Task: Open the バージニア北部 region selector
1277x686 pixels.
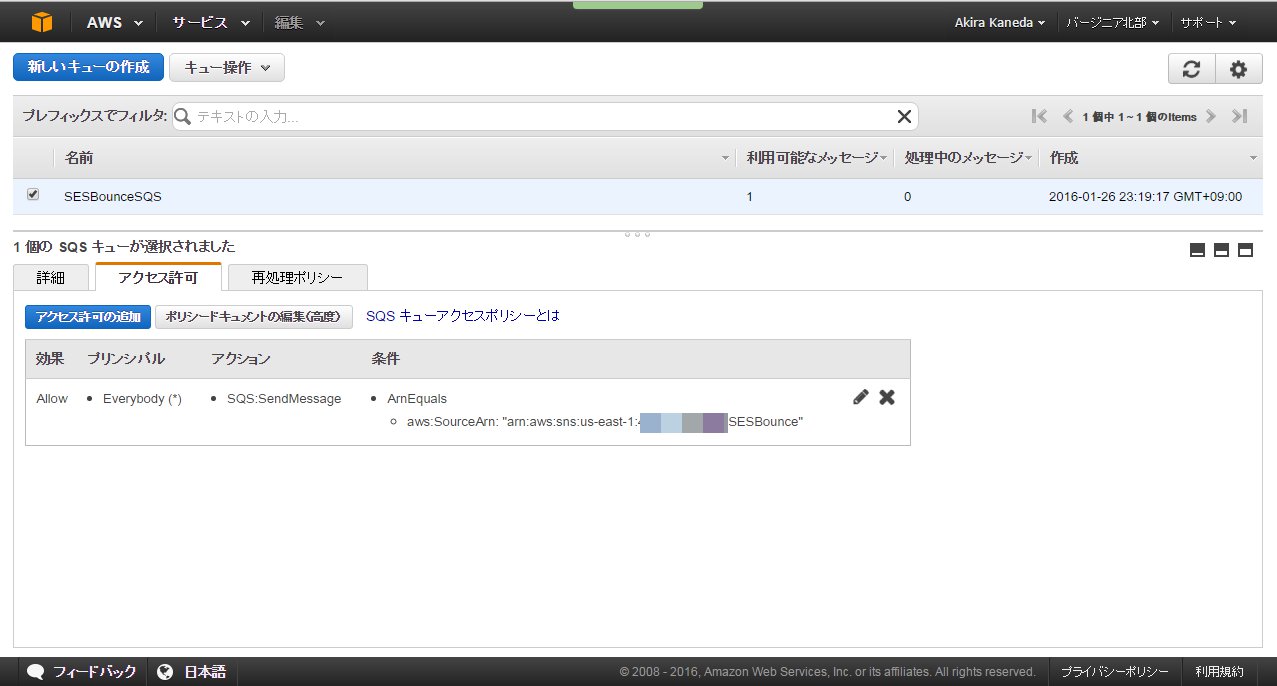Action: (x=1113, y=22)
